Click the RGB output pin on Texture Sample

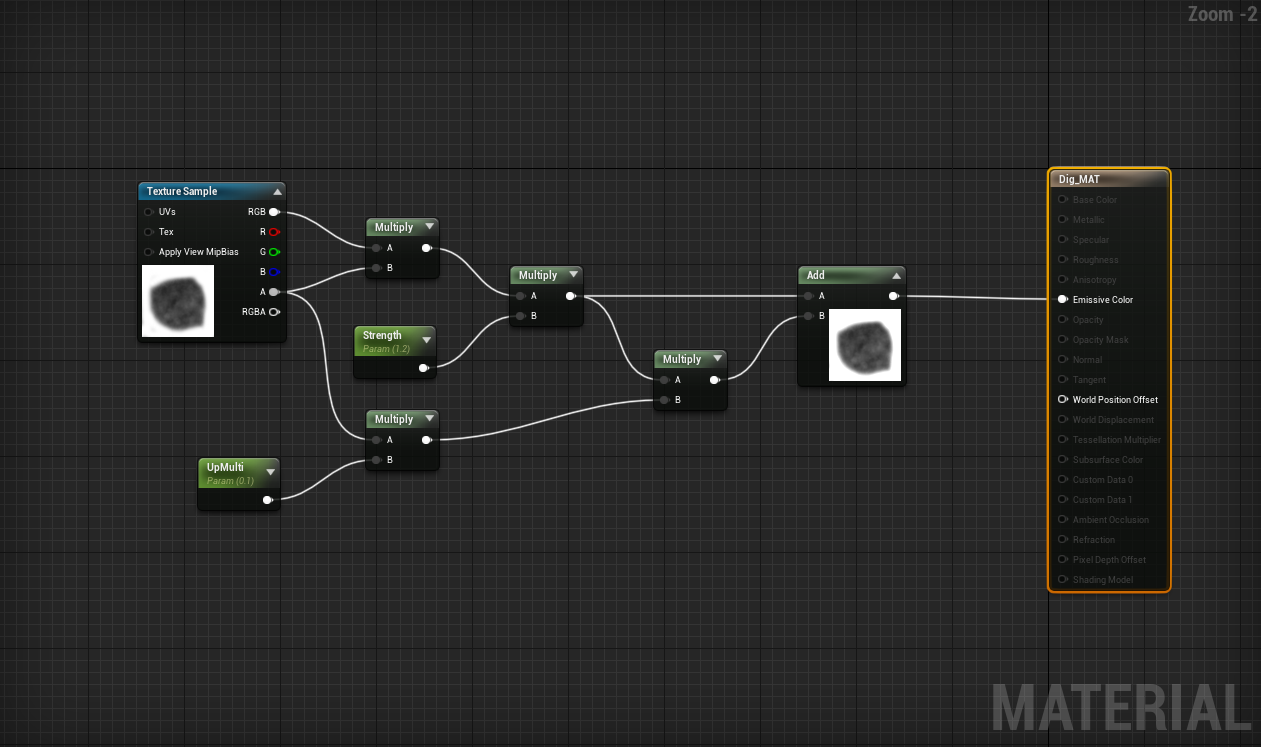274,212
